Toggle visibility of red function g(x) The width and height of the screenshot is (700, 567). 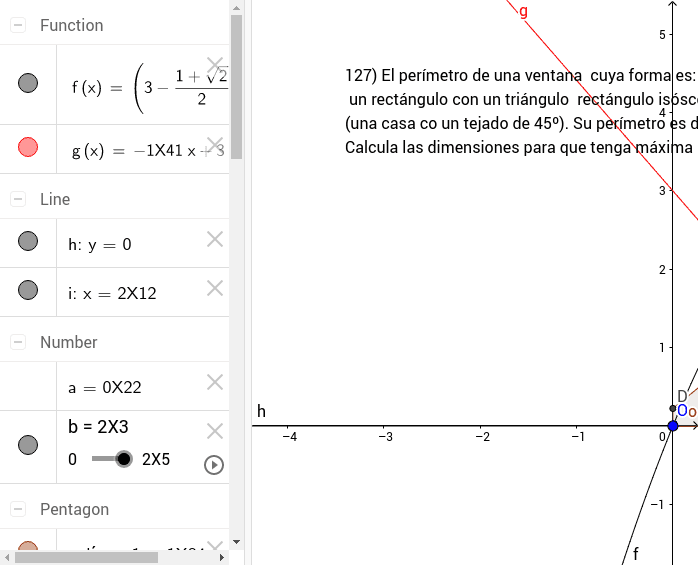pos(28,147)
